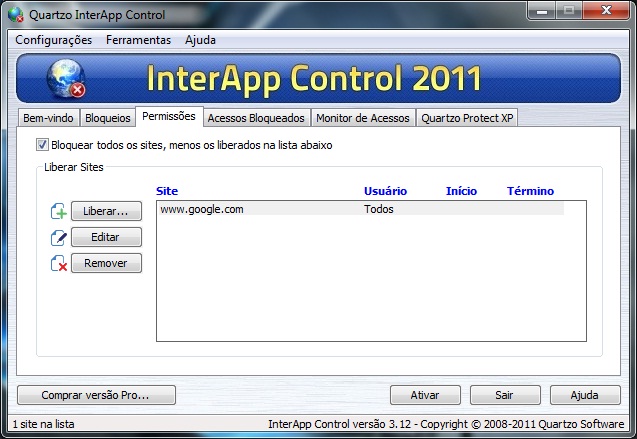This screenshot has width=637, height=439.
Task: Open the Ajuda menu in the menu bar
Action: [x=200, y=40]
